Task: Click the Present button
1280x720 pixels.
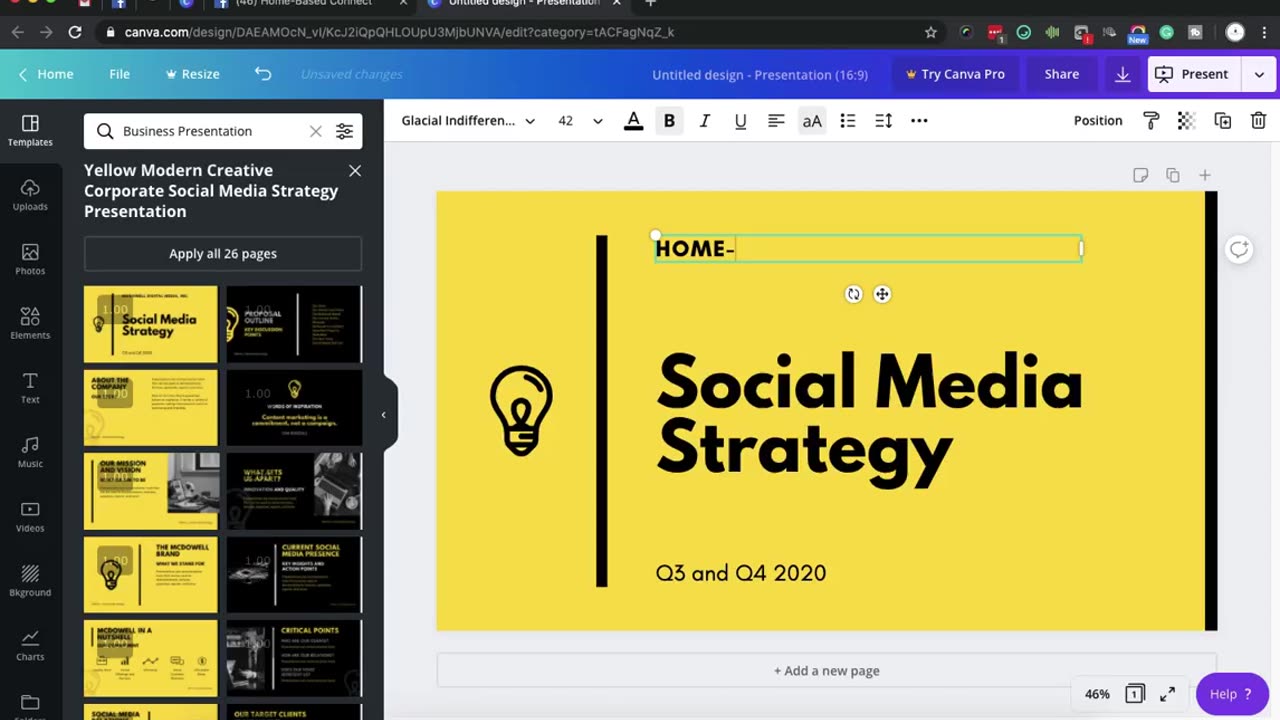Action: tap(1195, 74)
